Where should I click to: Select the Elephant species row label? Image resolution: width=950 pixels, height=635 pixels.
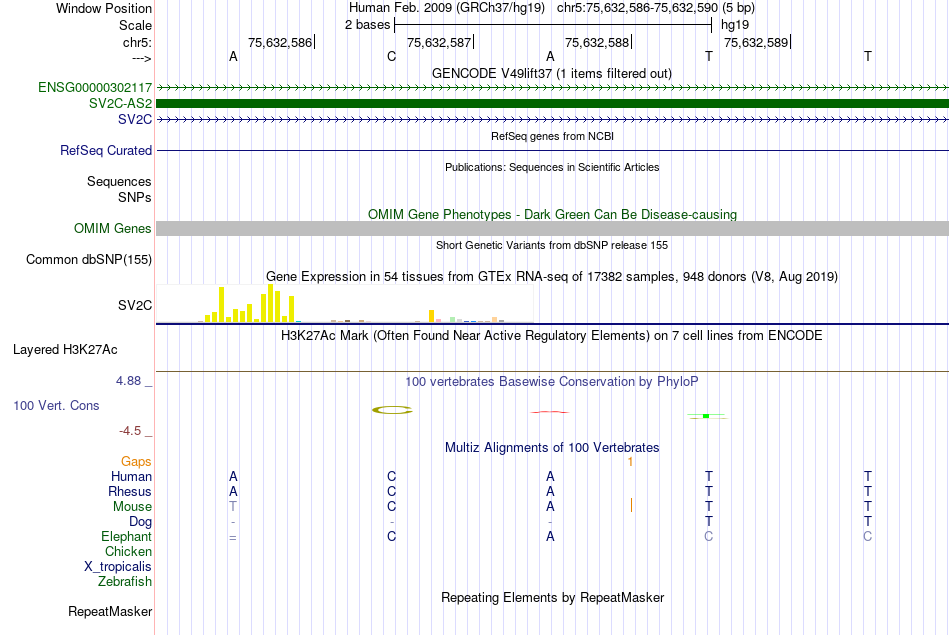127,536
